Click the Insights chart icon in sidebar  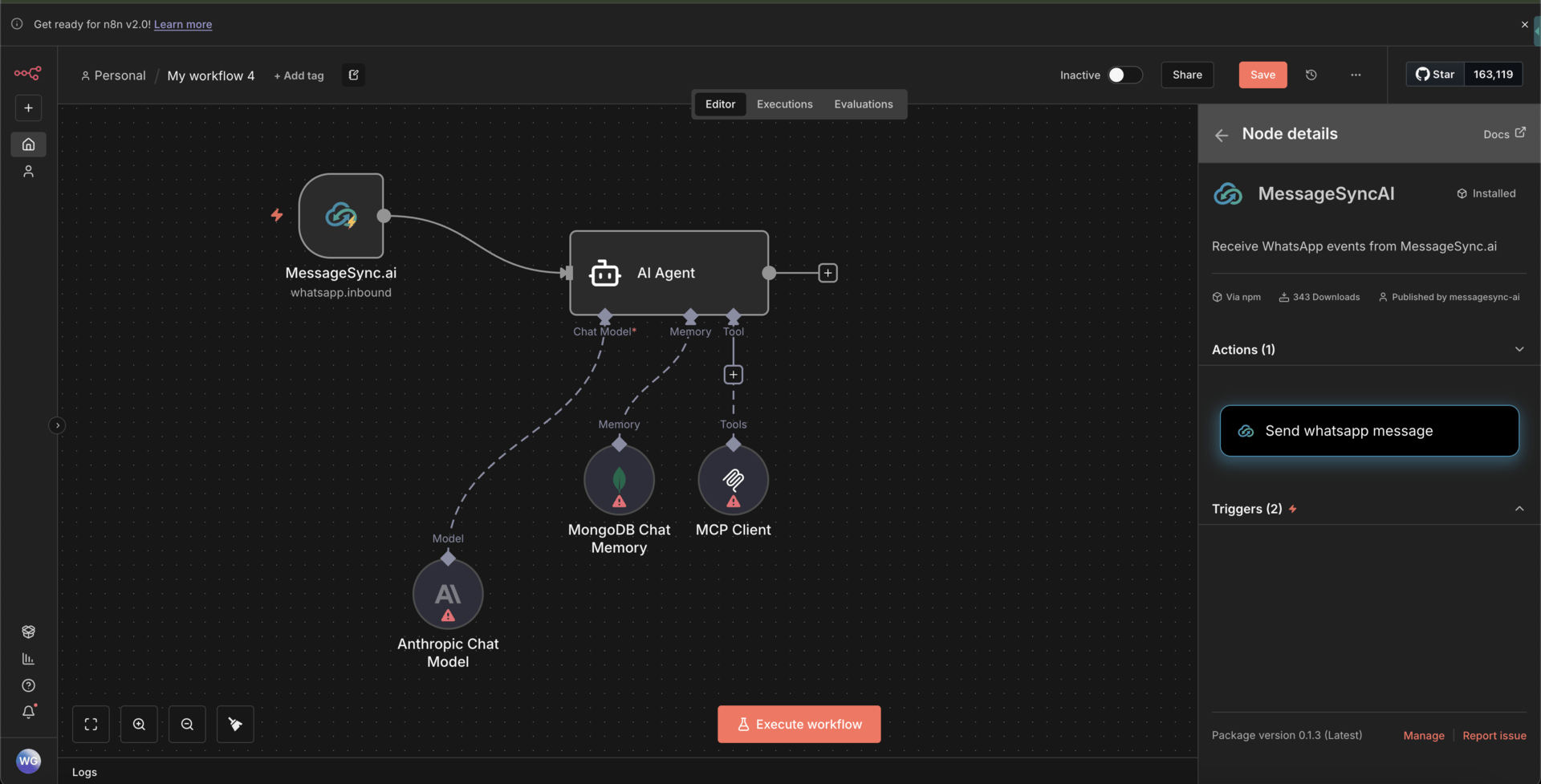click(x=29, y=658)
